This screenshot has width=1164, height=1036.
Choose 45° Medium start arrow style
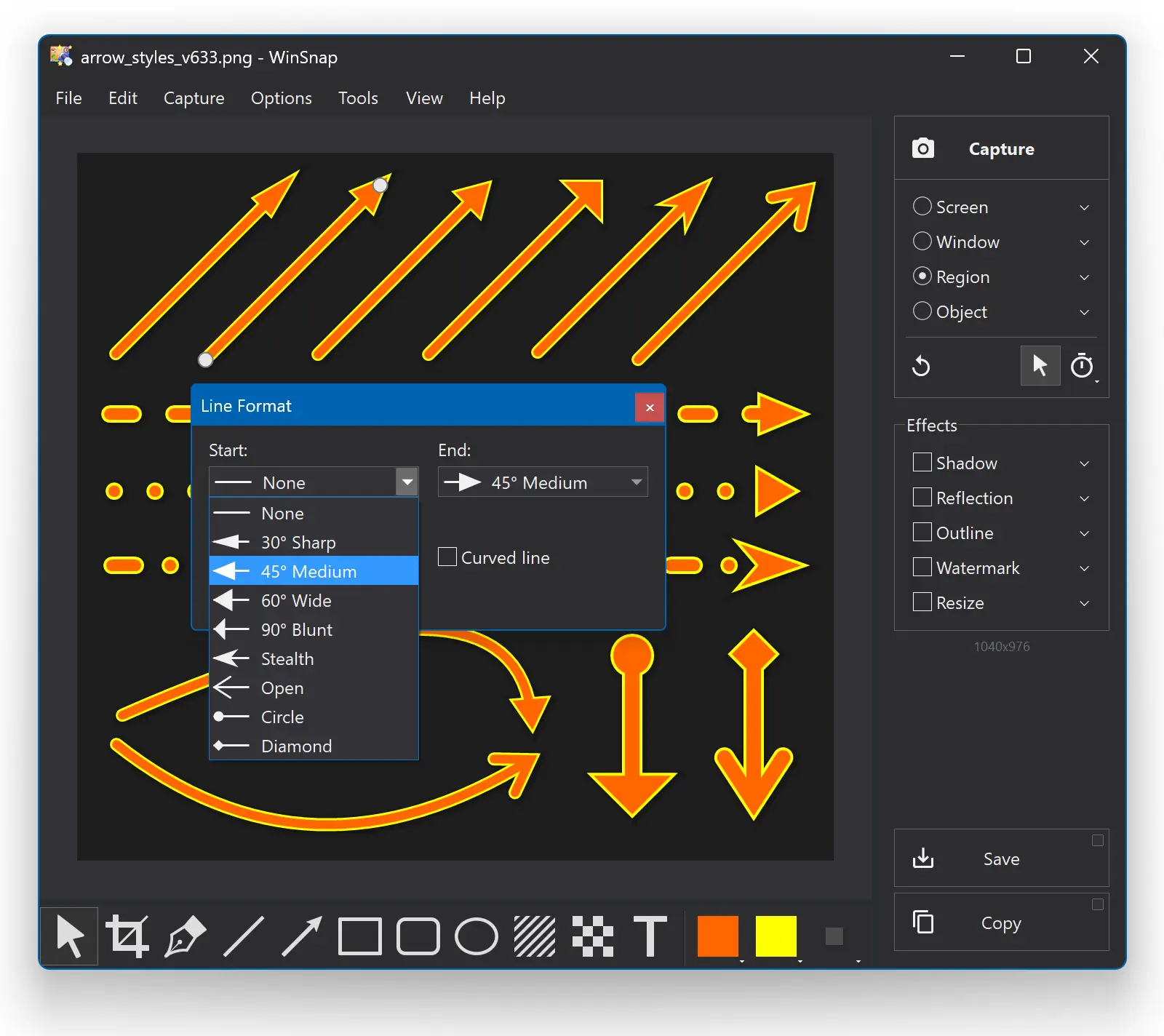(x=314, y=571)
